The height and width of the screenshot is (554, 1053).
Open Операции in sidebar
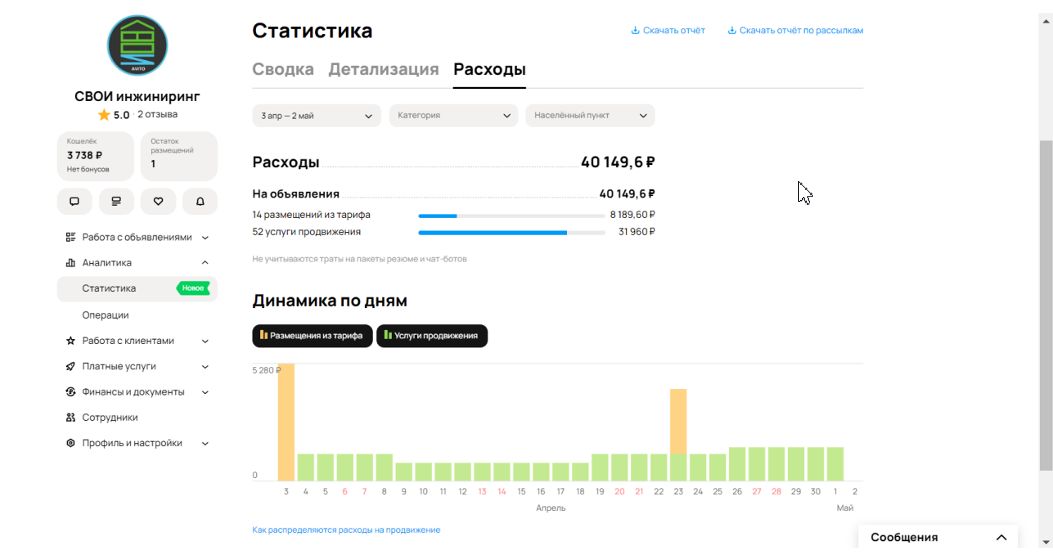[105, 315]
